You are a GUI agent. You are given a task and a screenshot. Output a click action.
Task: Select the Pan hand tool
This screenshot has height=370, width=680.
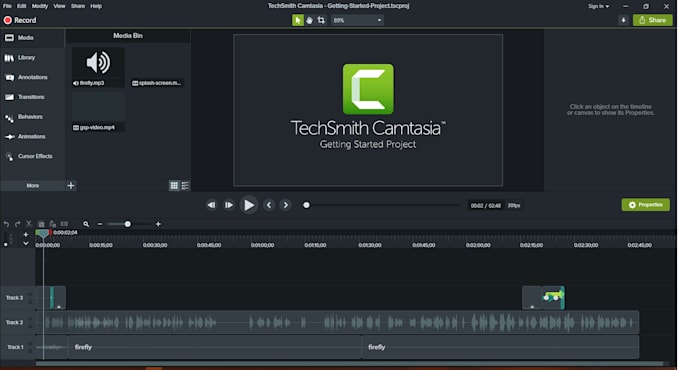(309, 20)
